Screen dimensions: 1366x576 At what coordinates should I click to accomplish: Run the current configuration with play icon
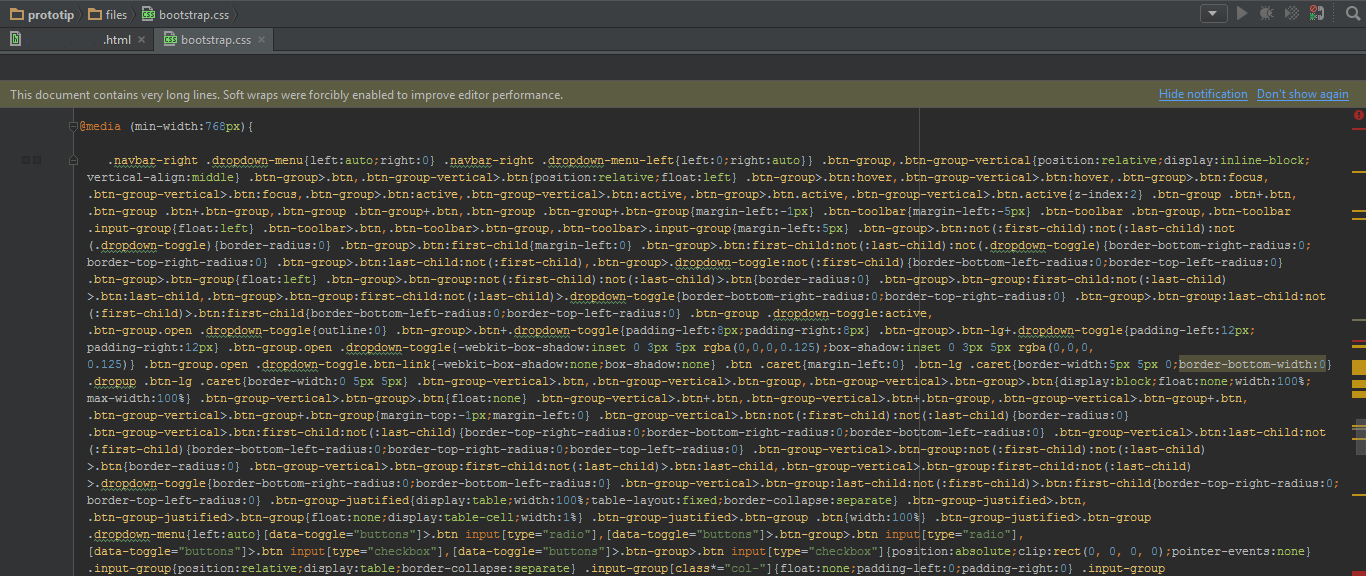pyautogui.click(x=1242, y=13)
